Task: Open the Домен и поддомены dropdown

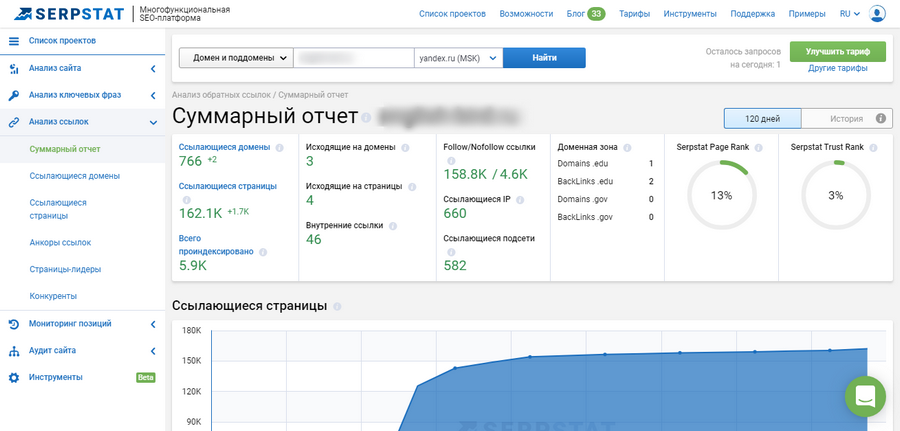Action: pyautogui.click(x=236, y=58)
